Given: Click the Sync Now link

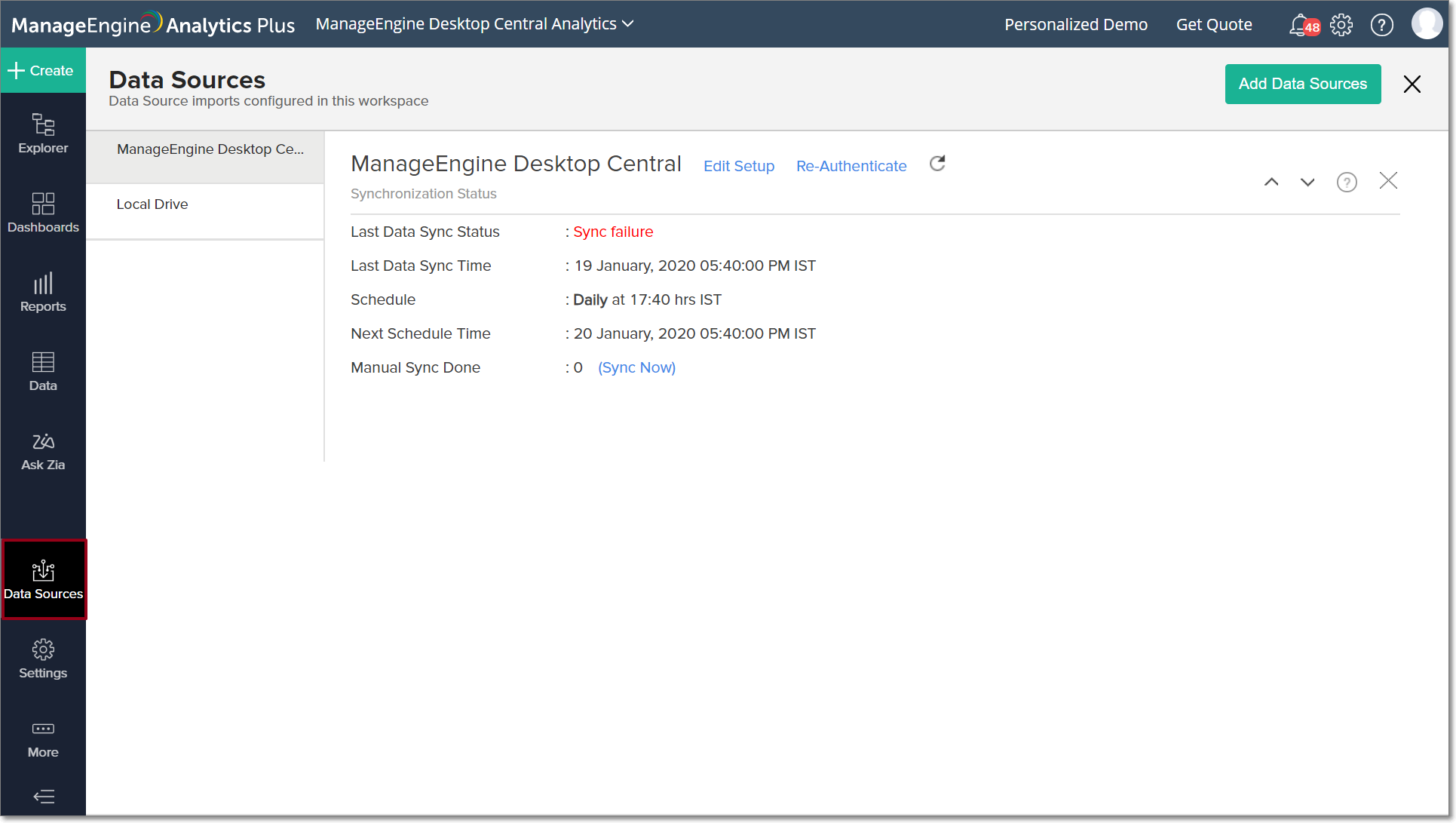Looking at the screenshot, I should coord(636,367).
